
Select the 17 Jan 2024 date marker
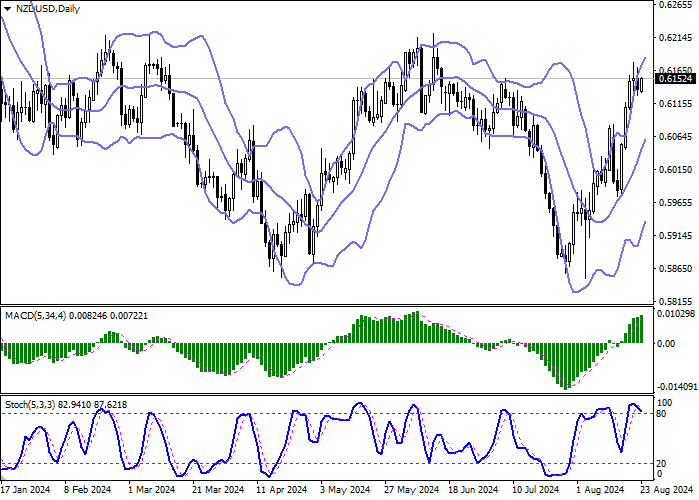(25, 490)
